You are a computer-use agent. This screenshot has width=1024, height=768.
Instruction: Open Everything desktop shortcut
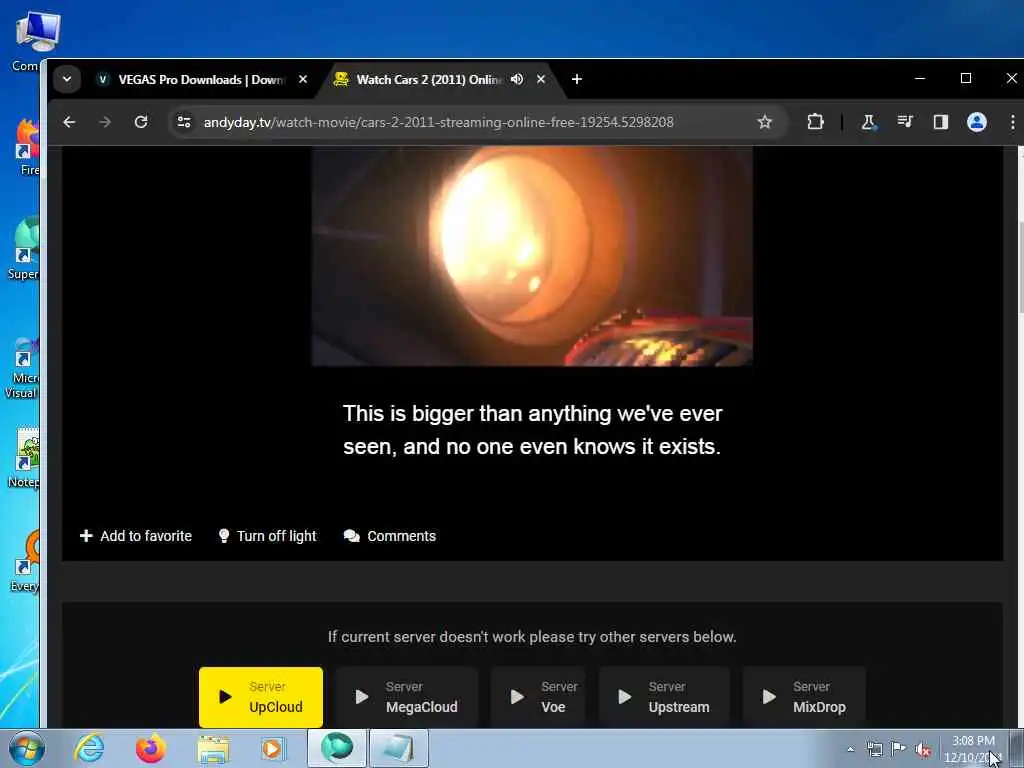tap(25, 562)
